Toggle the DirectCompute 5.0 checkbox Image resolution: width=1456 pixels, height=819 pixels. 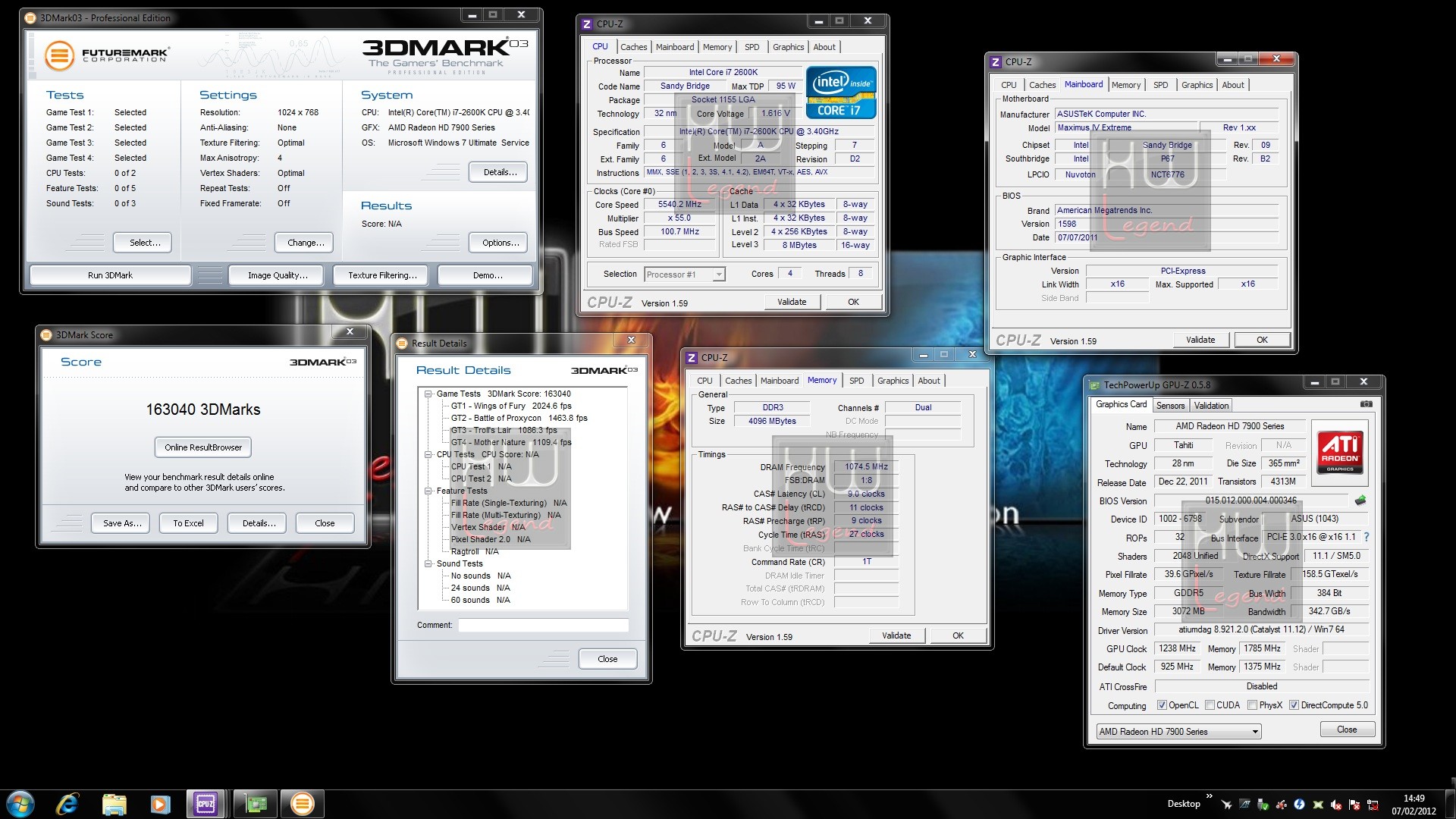coord(1294,705)
